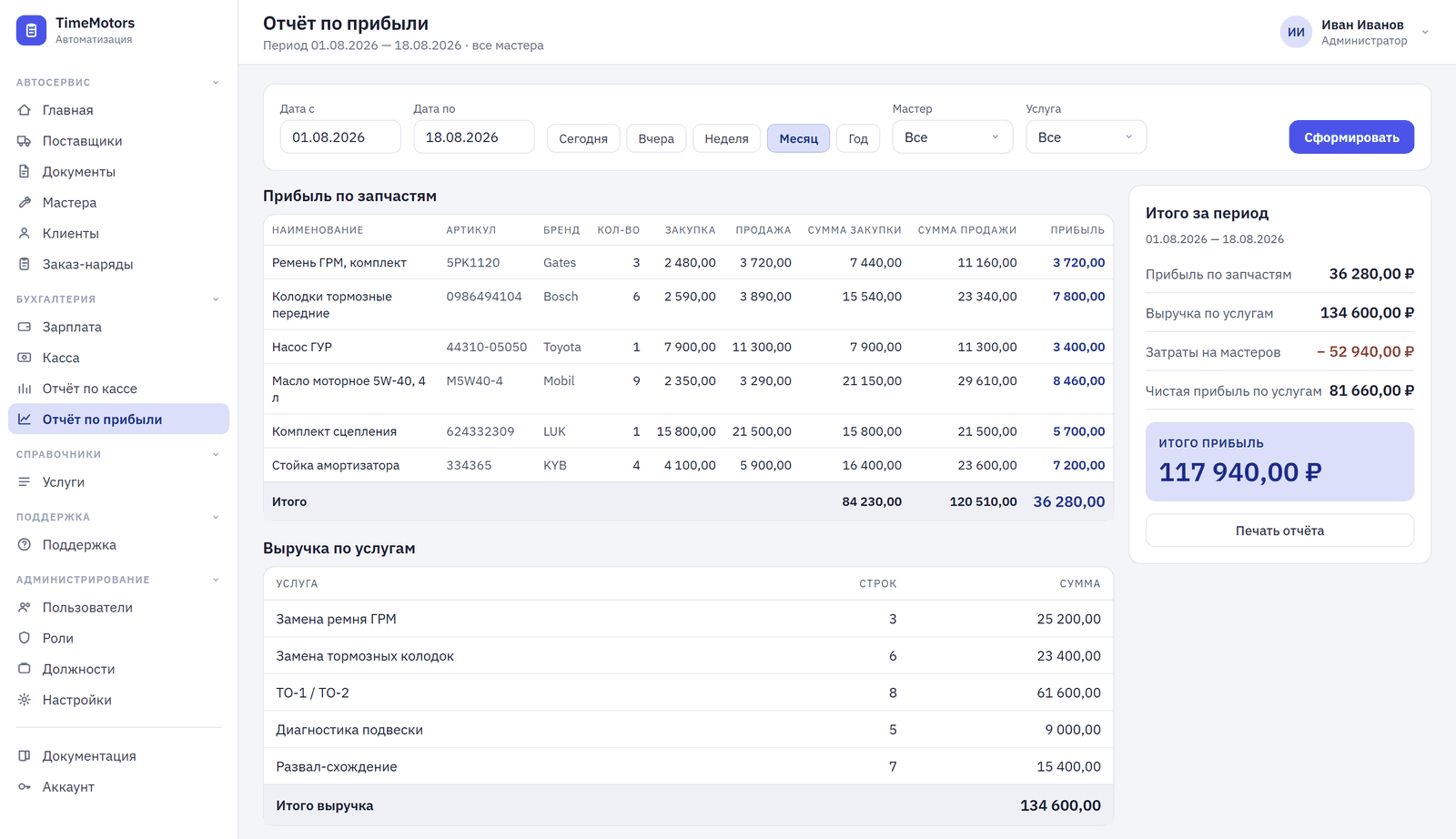The image size is (1456, 839).
Task: Click the Поддержка help icon
Action: click(25, 545)
